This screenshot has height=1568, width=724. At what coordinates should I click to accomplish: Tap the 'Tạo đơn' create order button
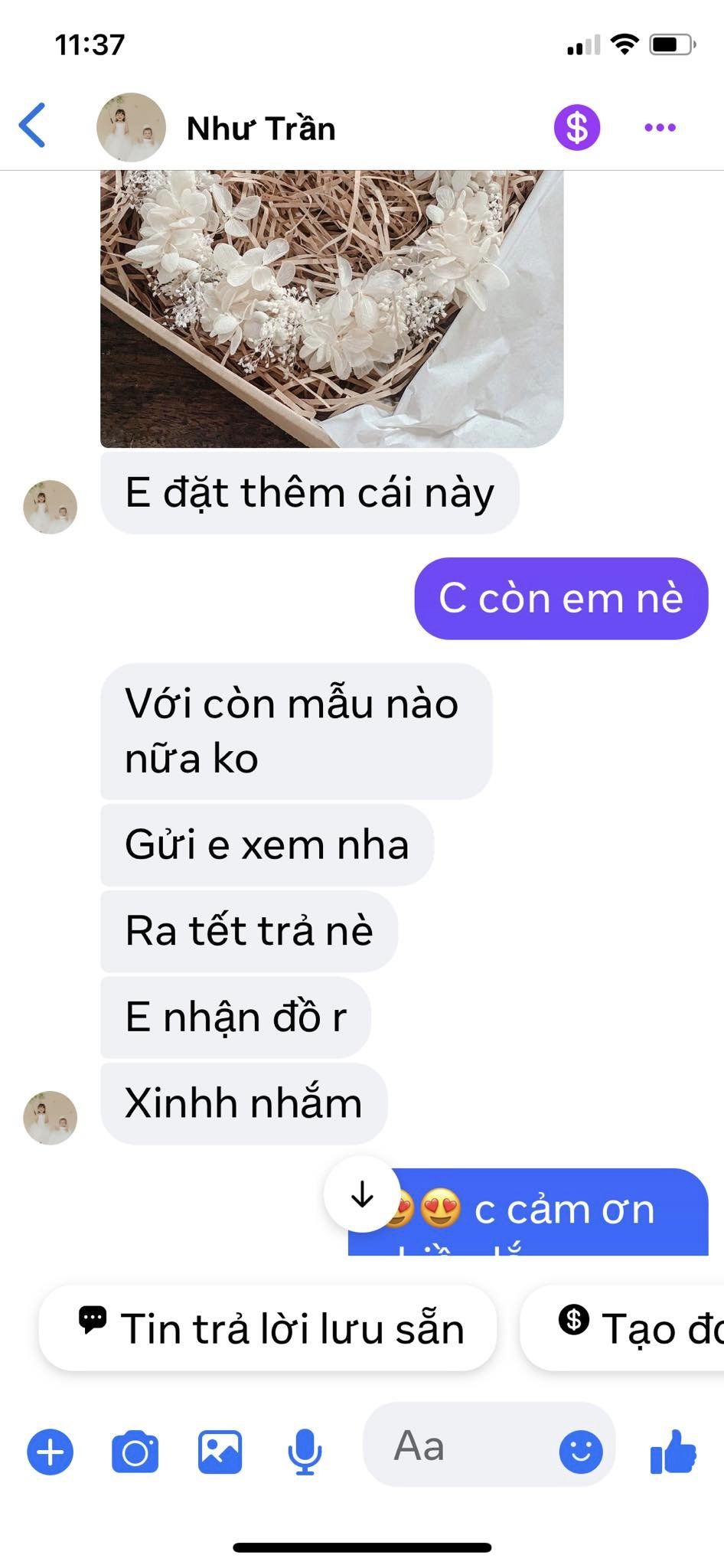(622, 1328)
